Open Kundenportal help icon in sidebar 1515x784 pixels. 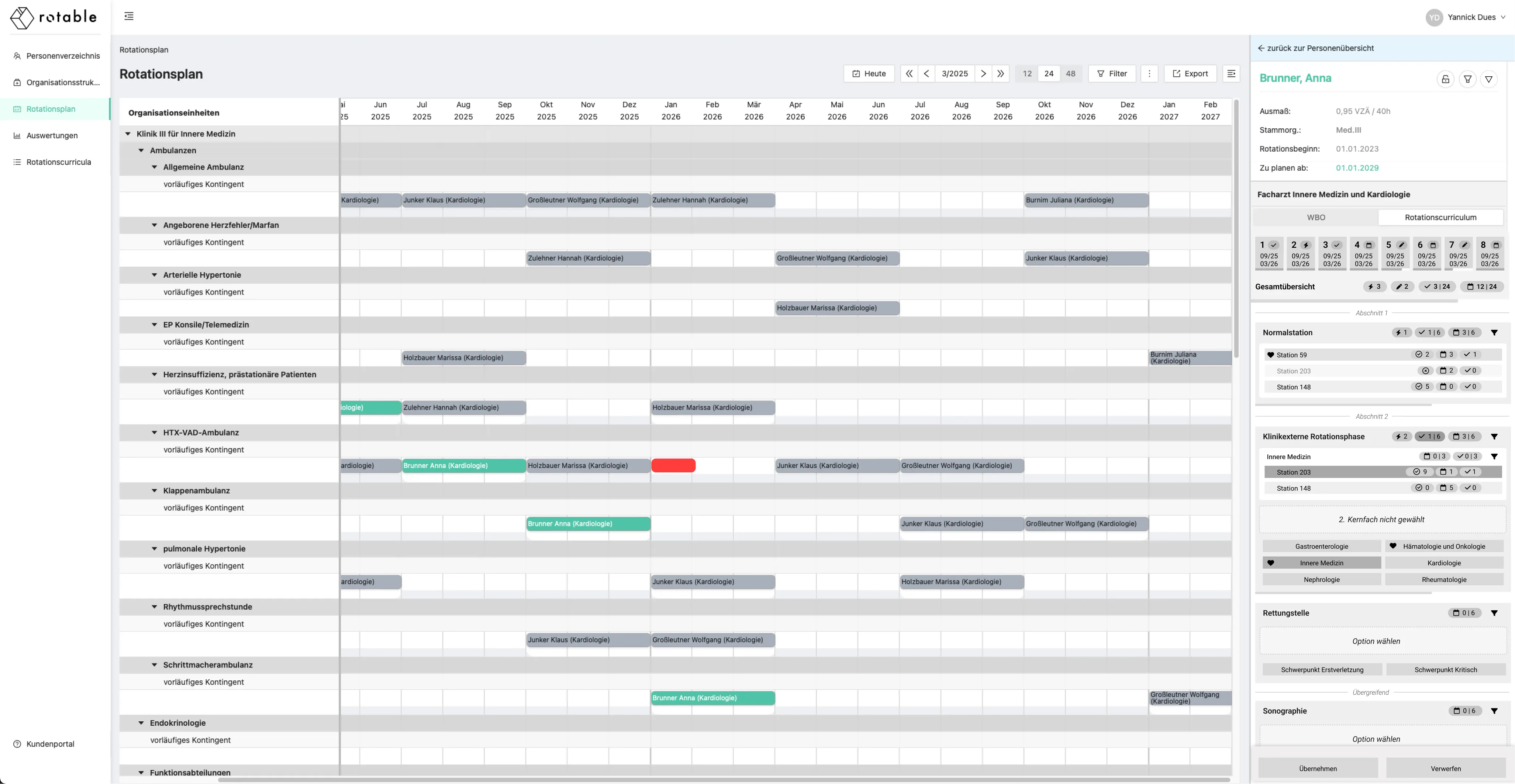pyautogui.click(x=17, y=744)
